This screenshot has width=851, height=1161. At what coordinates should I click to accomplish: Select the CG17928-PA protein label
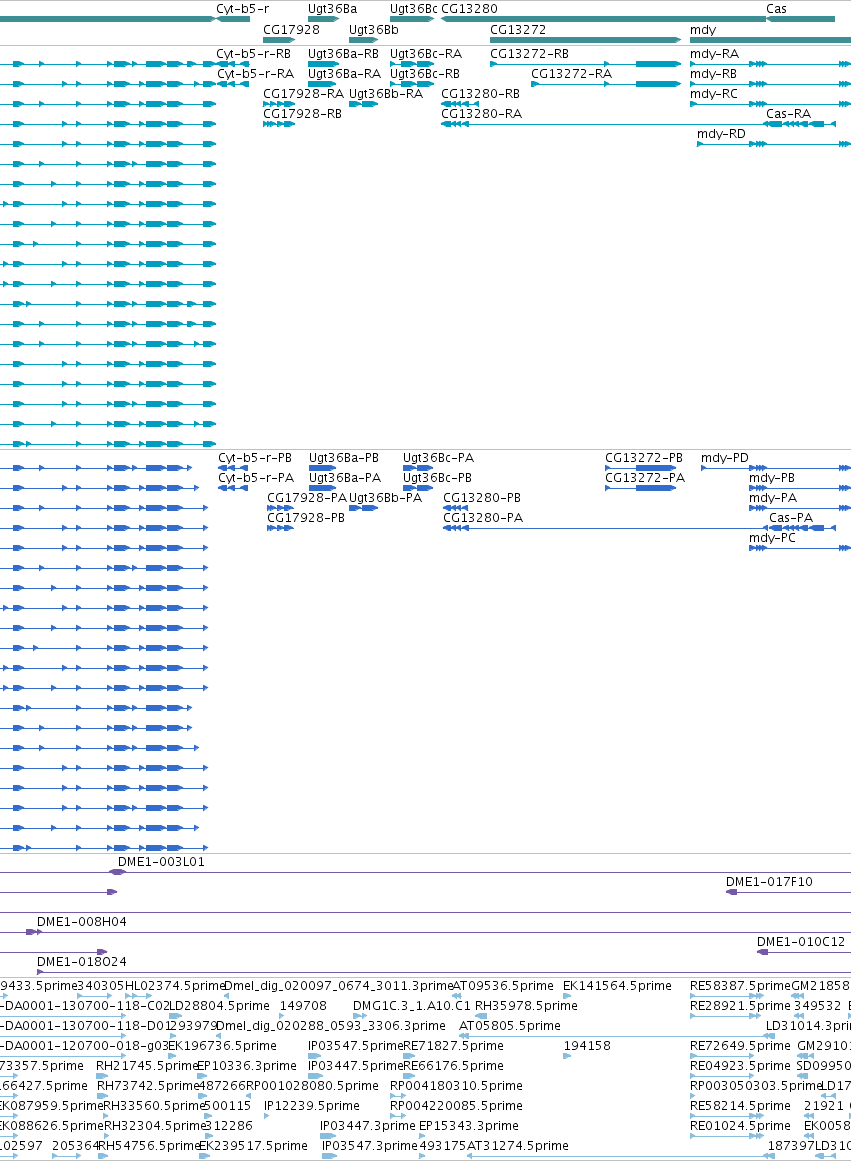pos(307,498)
